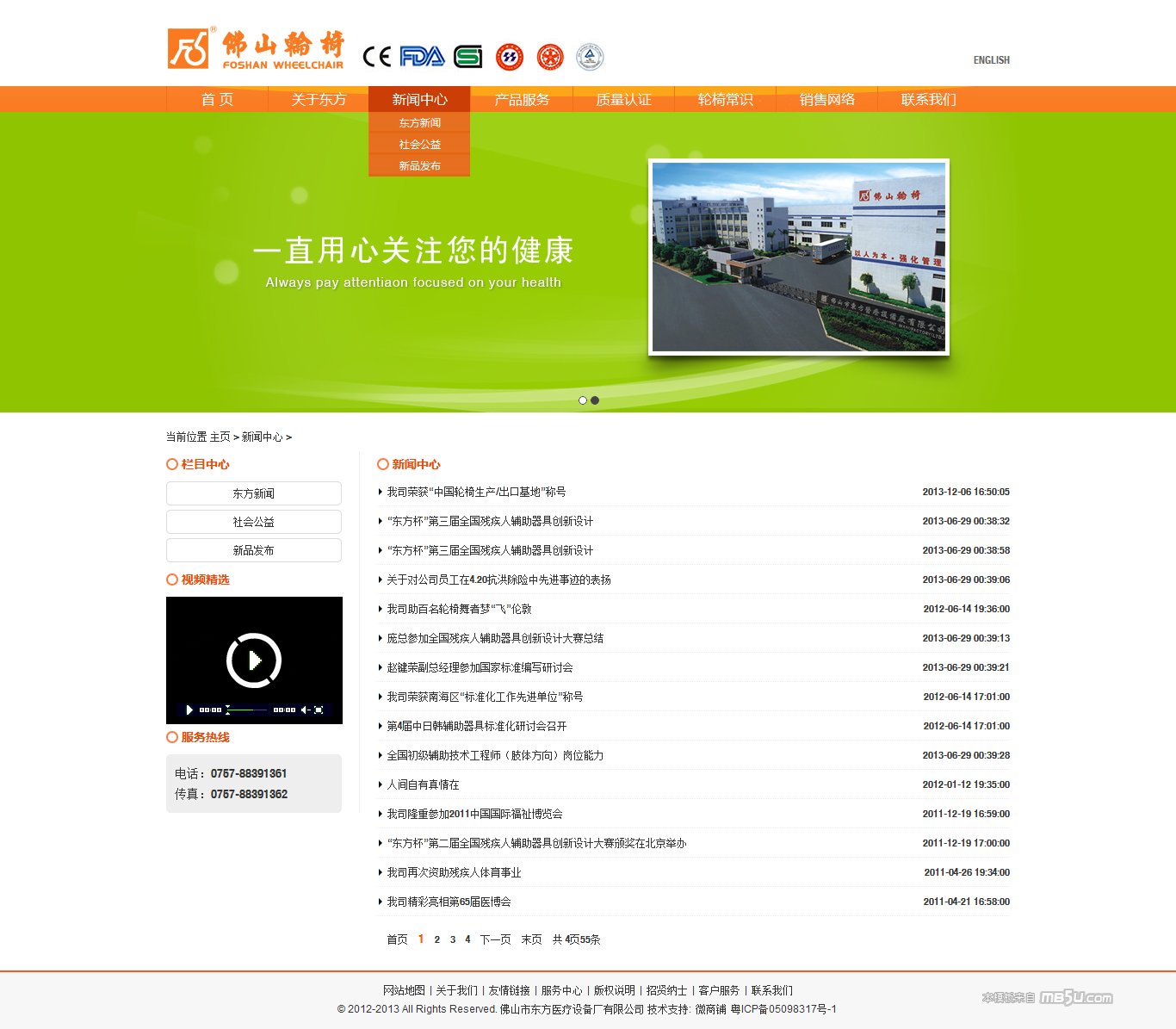Click the 东方新闻 sidebar button
The image size is (1176, 1029).
point(254,493)
